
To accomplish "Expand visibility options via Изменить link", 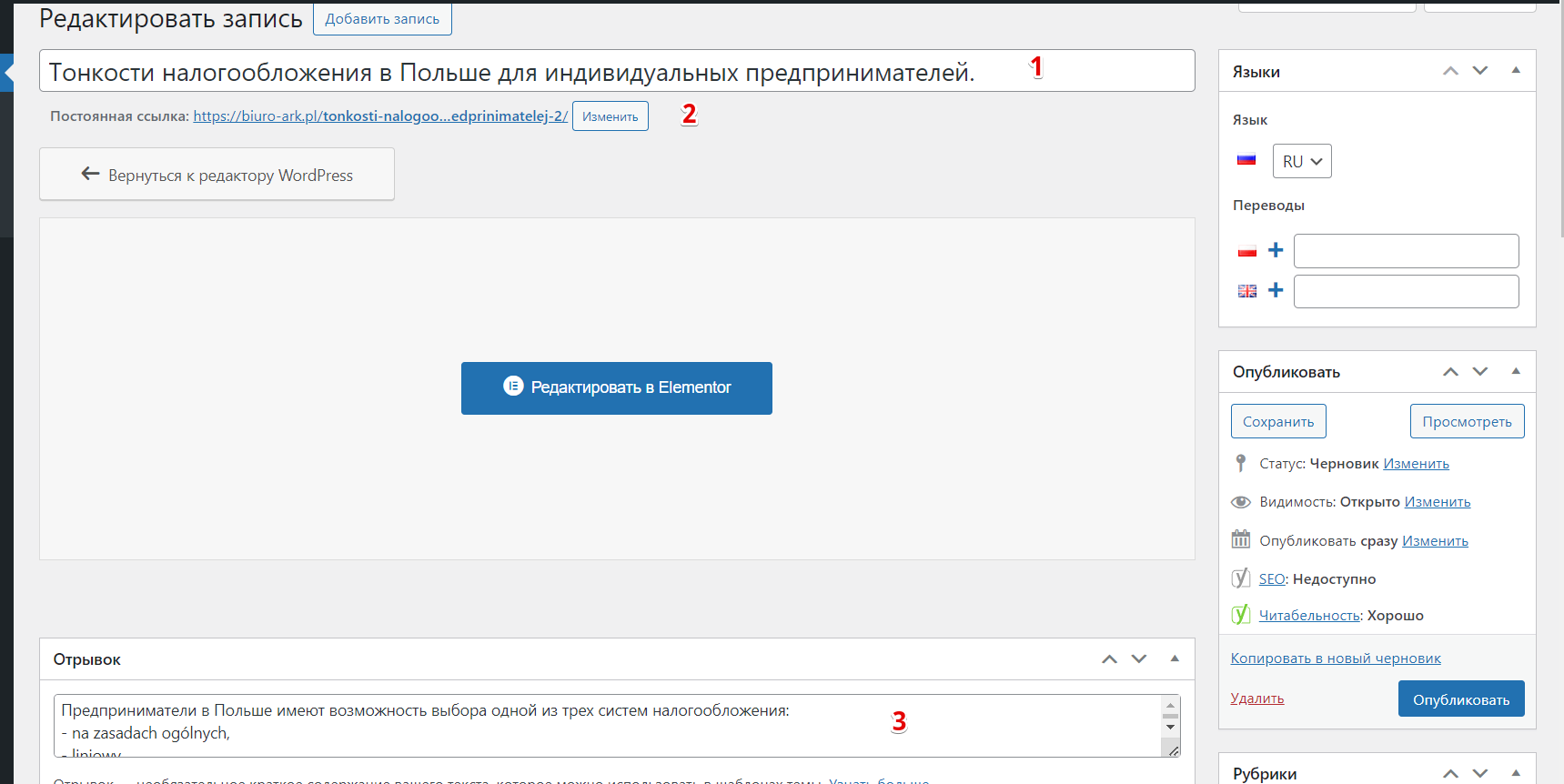I will click(1437, 502).
